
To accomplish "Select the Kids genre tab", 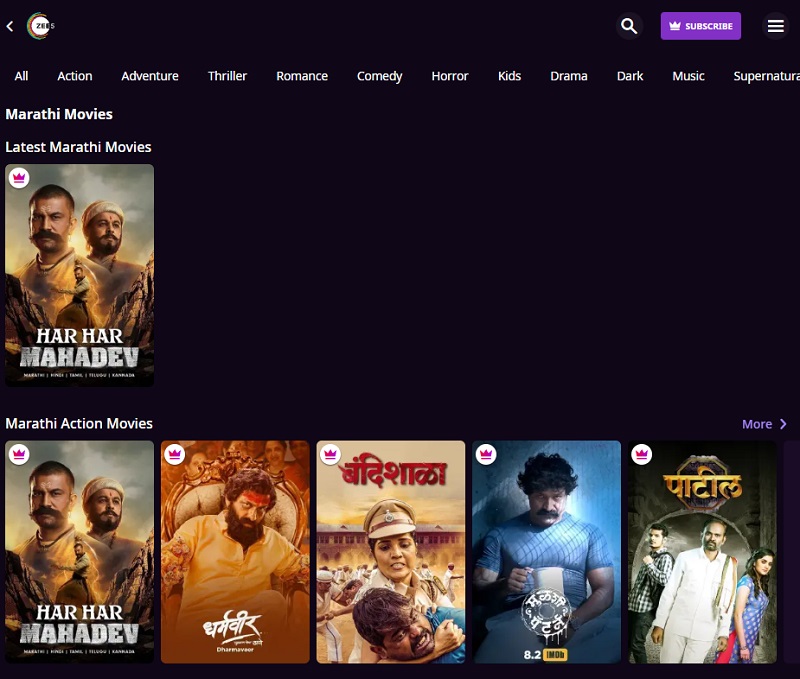I will [x=509, y=76].
